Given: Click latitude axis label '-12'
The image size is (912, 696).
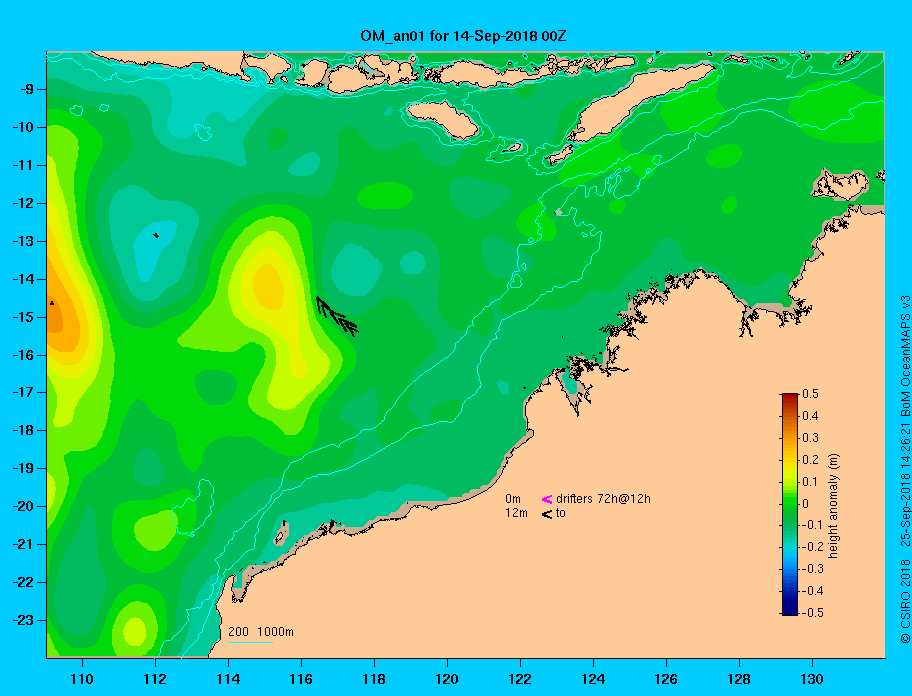Looking at the screenshot, I should [x=23, y=203].
